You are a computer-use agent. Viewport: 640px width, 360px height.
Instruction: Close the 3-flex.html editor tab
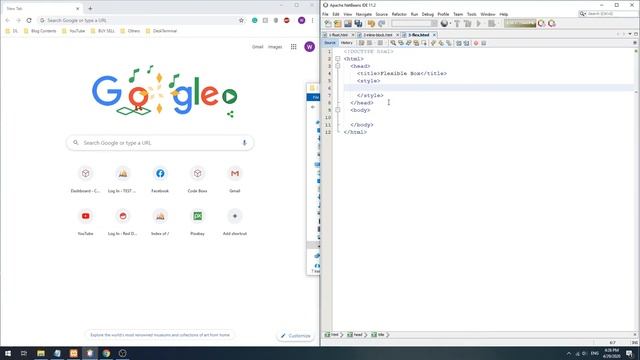pyautogui.click(x=434, y=35)
